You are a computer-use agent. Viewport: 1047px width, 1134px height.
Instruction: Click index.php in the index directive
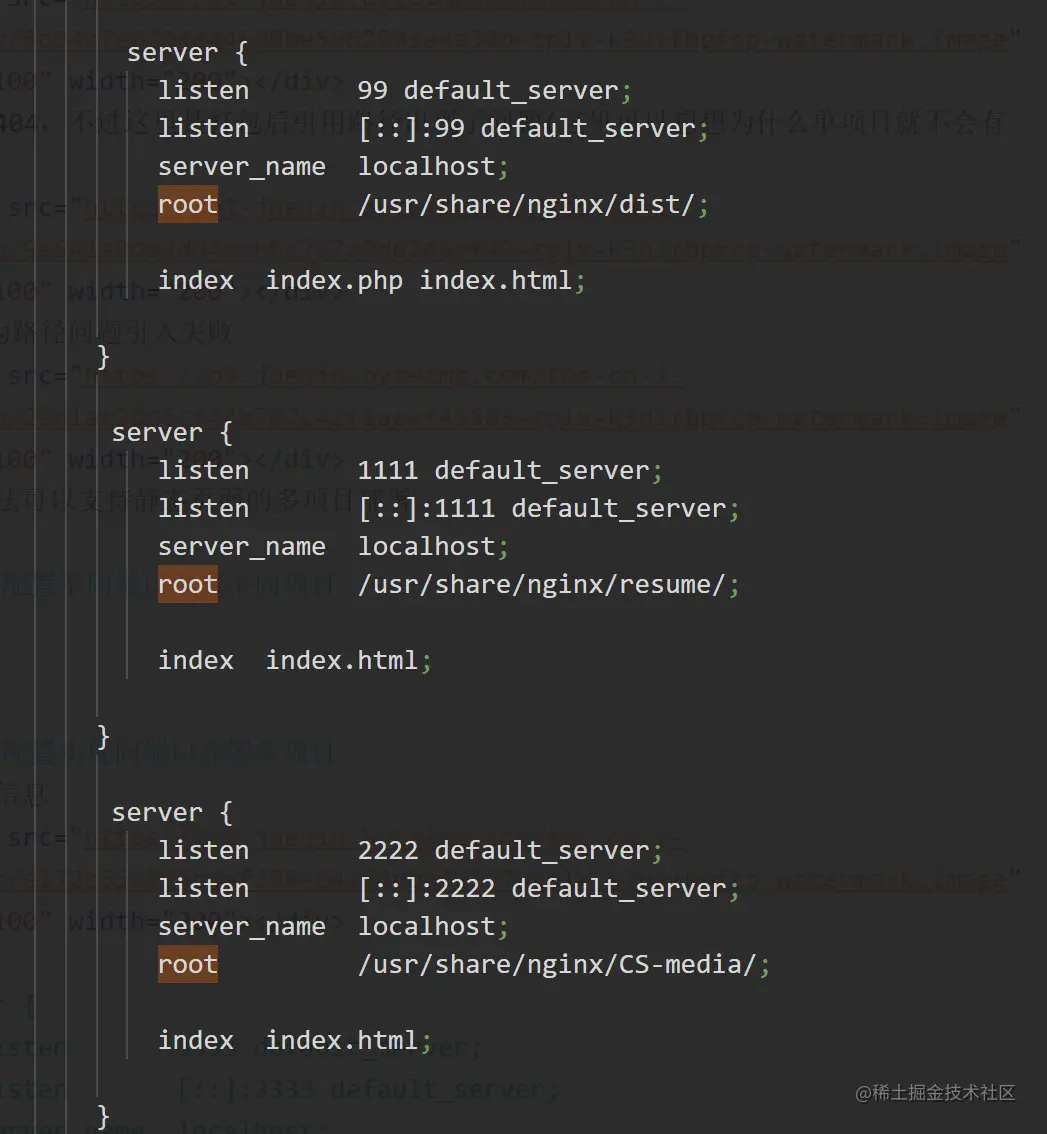point(334,281)
